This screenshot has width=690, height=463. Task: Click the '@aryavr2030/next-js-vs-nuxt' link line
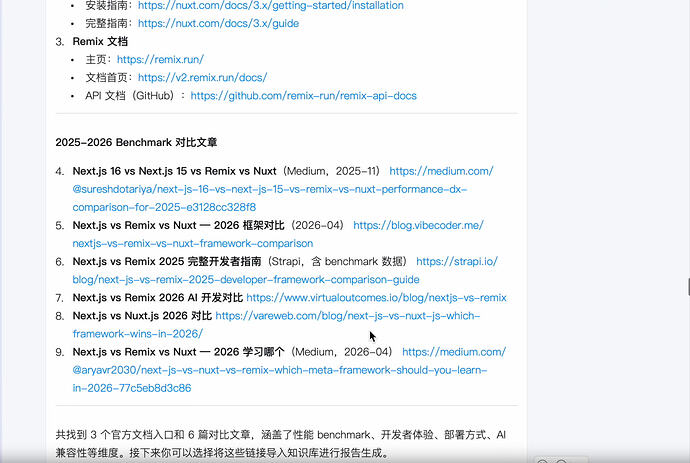click(x=279, y=370)
